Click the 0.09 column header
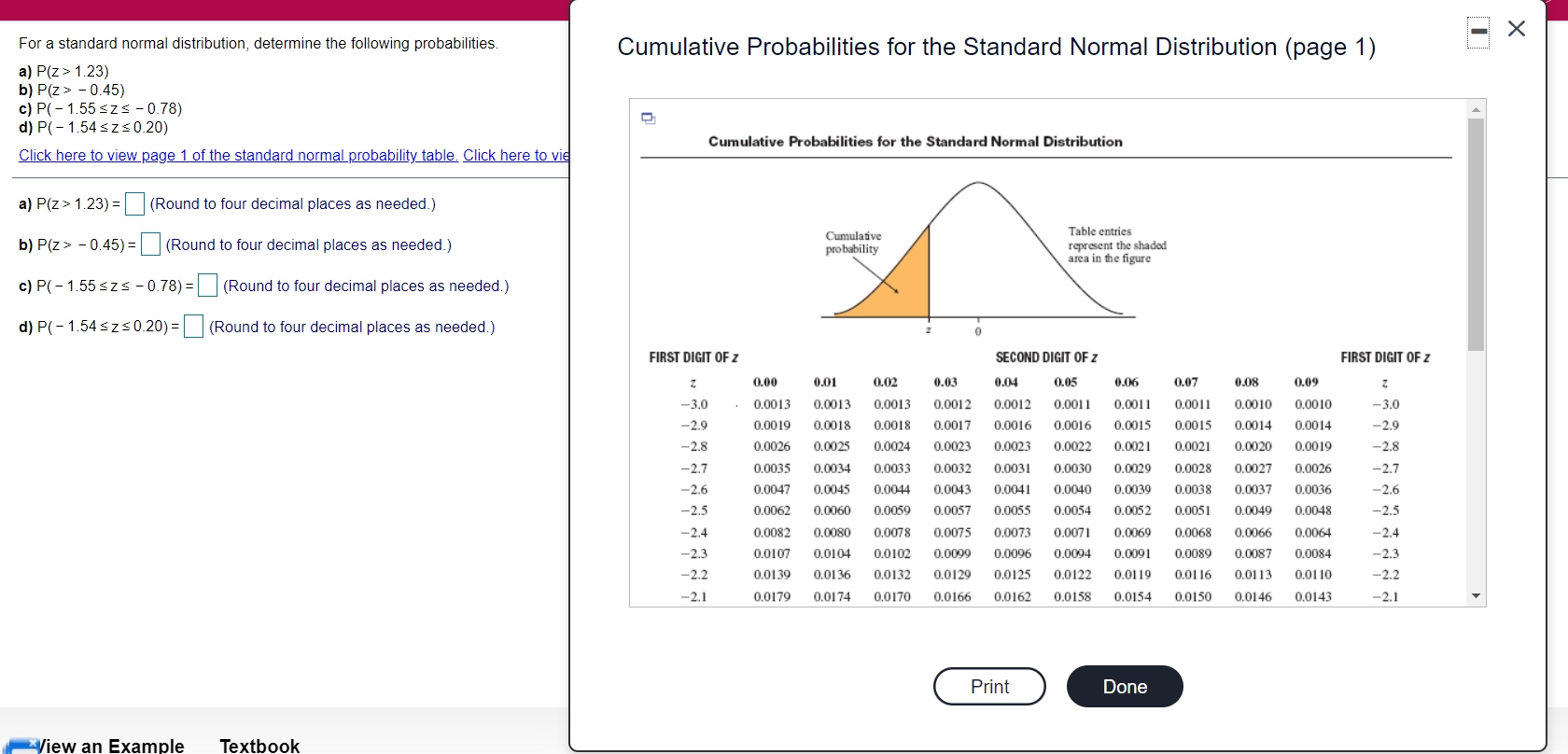 pos(1307,383)
